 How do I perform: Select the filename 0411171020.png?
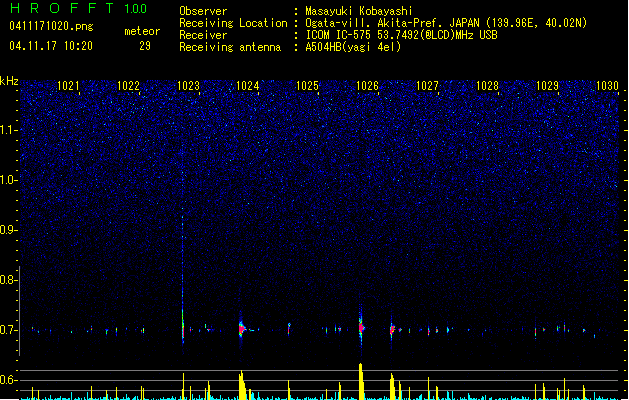click(51, 26)
